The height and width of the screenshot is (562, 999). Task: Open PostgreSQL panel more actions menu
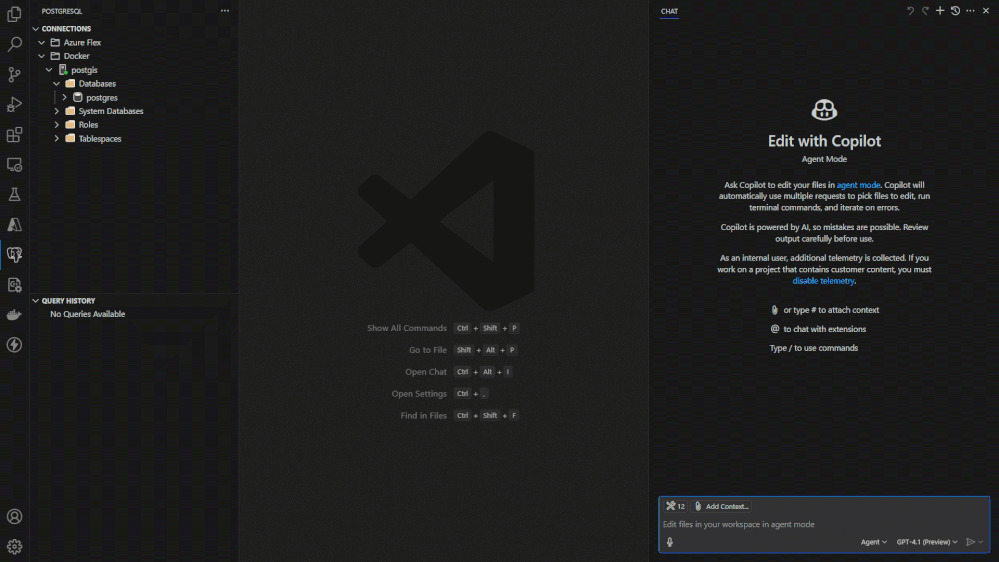click(225, 11)
